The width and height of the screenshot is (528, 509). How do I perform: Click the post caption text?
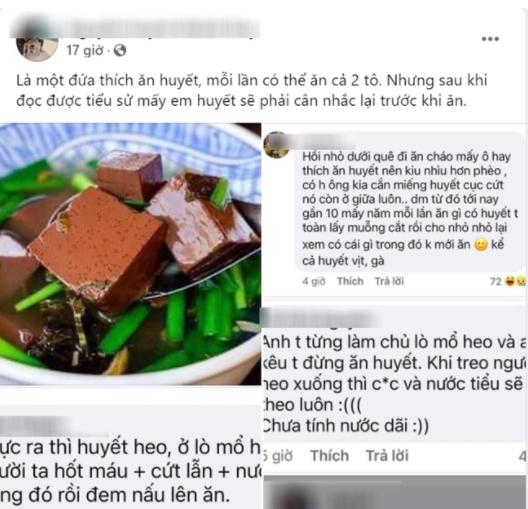[252, 90]
